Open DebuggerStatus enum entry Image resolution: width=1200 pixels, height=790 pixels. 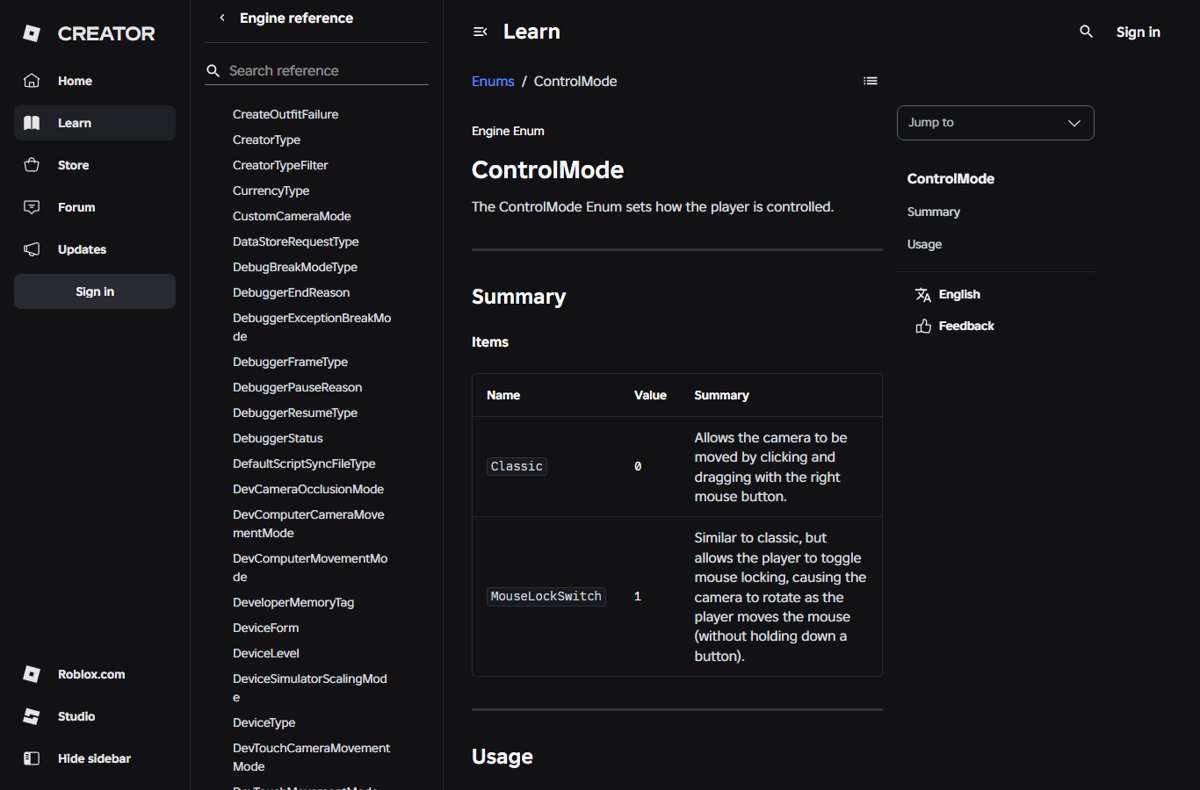coord(278,438)
